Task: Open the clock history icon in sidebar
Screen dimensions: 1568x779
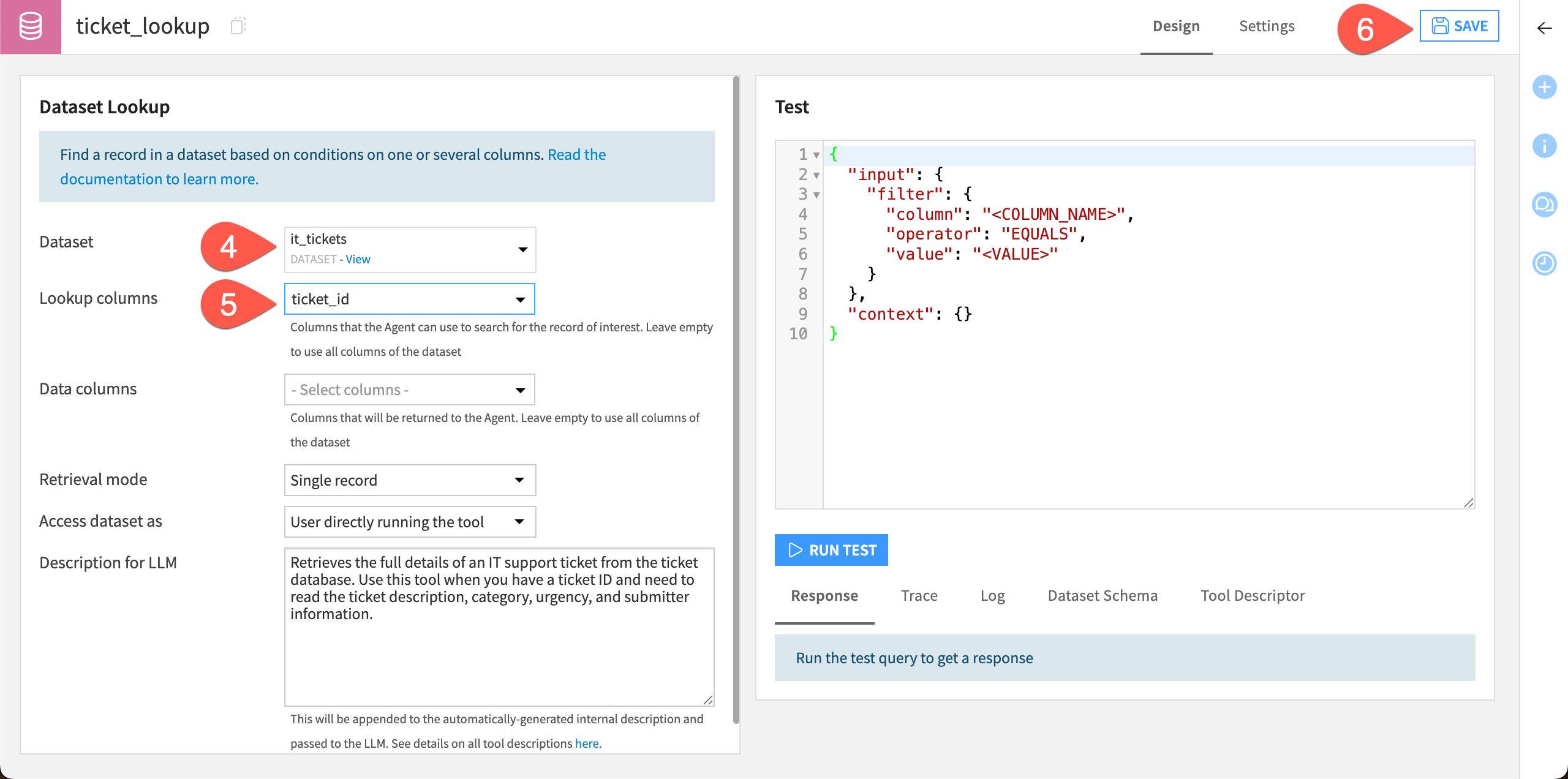Action: 1544,263
